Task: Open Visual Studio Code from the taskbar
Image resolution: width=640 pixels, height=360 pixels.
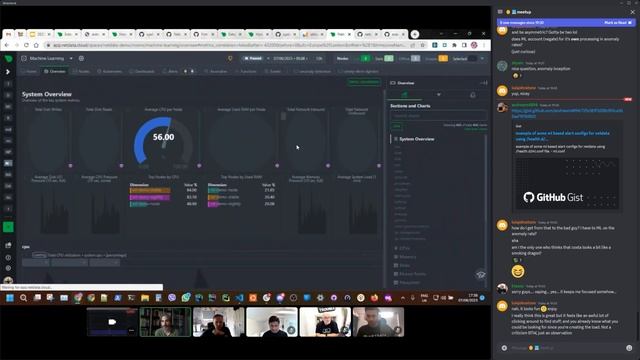Action: (x=239, y=298)
